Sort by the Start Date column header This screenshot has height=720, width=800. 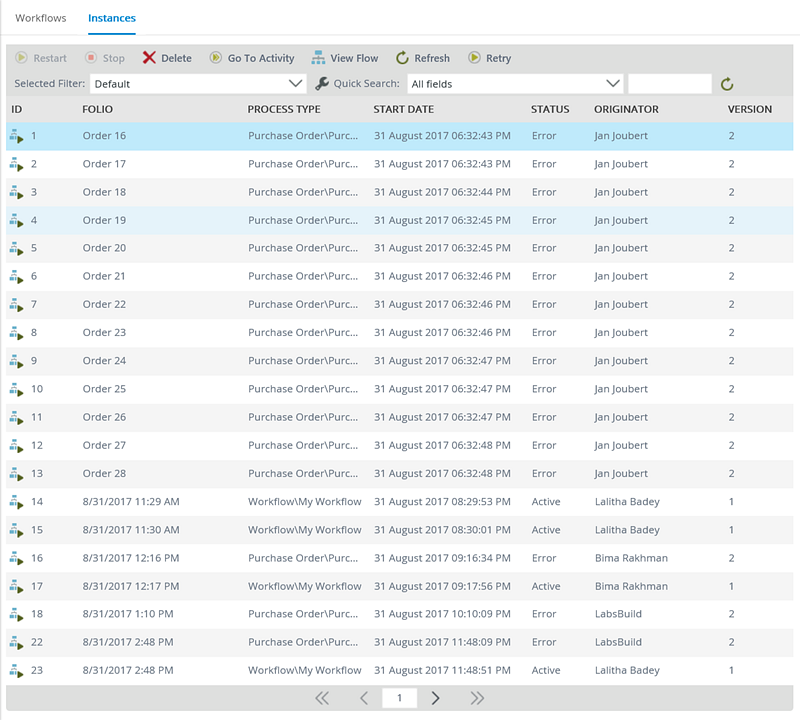pos(402,109)
